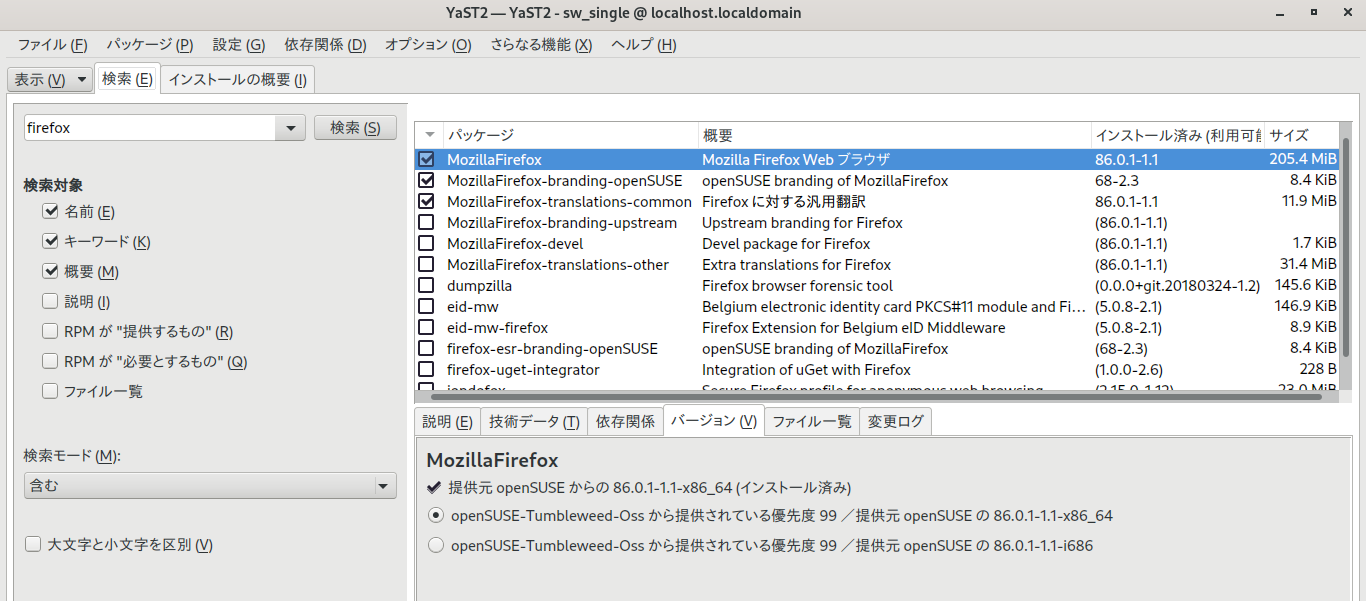
Task: Toggle status icon of MozillaFirefox-devel
Action: 427,244
